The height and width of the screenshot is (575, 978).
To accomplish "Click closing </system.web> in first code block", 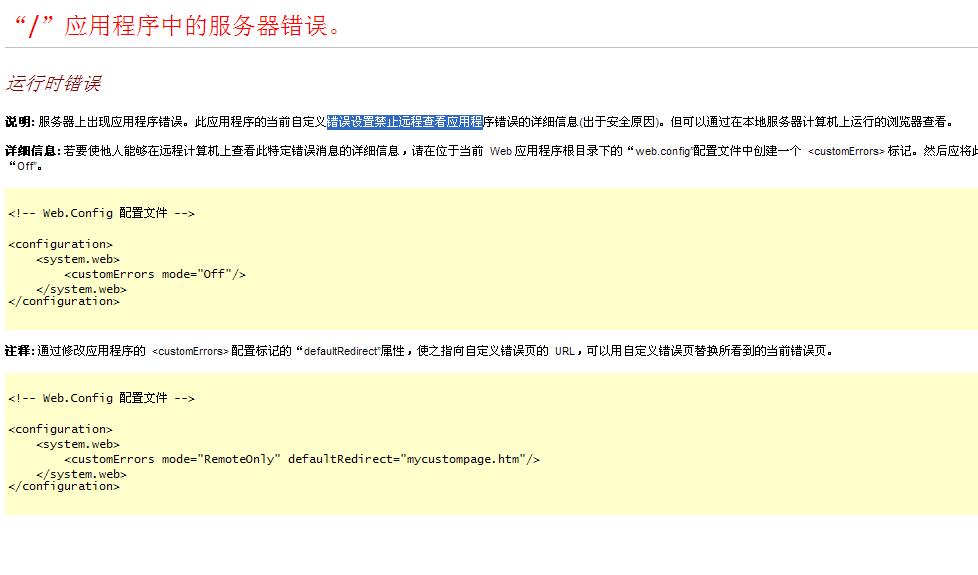I will (81, 289).
